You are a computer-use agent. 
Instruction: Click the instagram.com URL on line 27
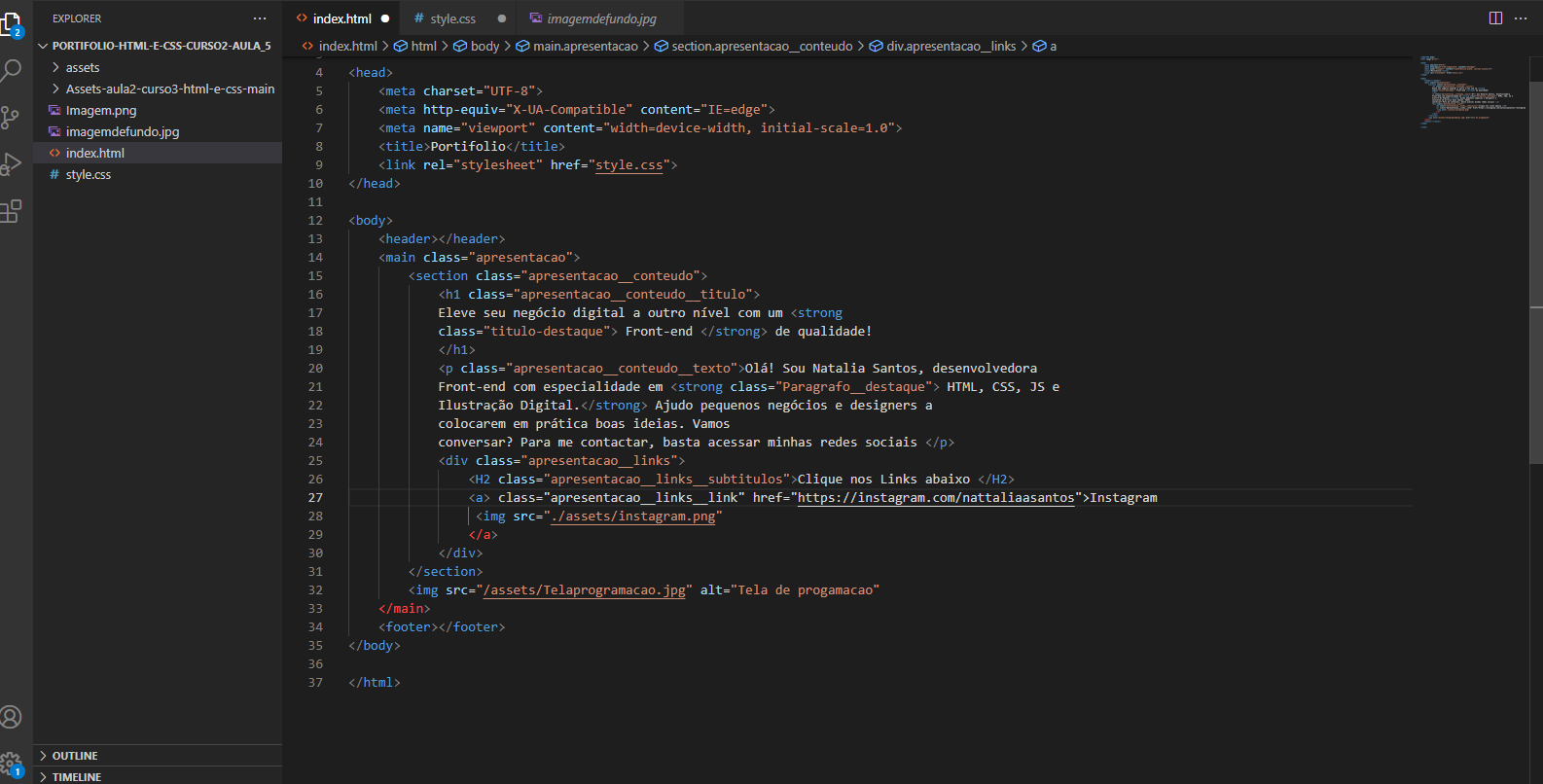click(x=936, y=497)
